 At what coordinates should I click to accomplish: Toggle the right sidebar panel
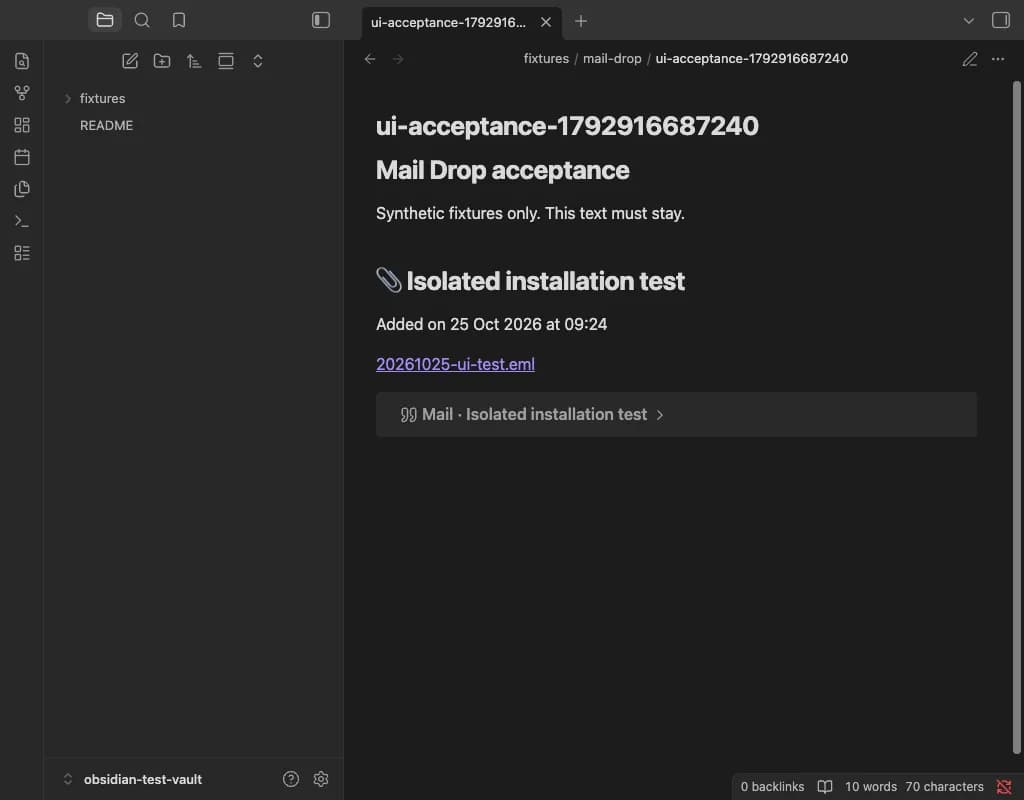pyautogui.click(x=1000, y=20)
